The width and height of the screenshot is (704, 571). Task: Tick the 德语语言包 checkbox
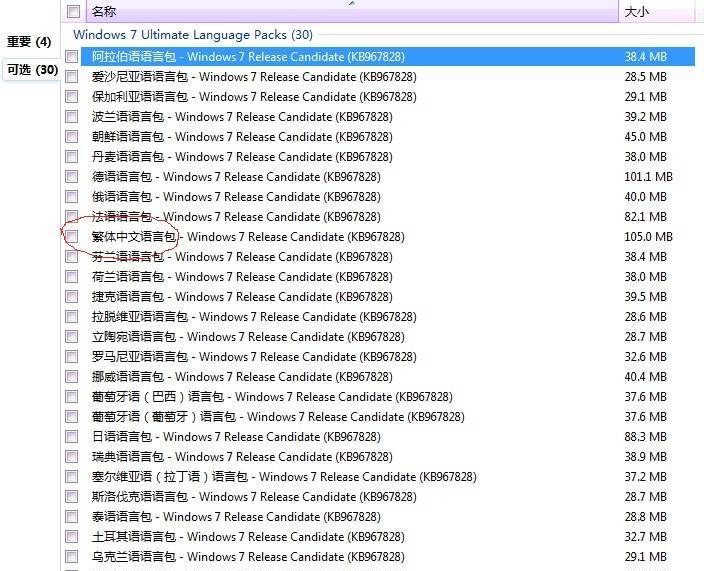coord(71,176)
